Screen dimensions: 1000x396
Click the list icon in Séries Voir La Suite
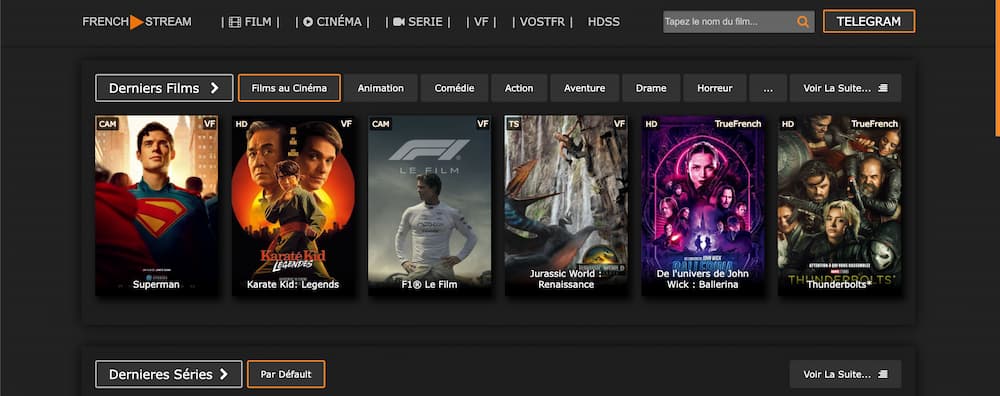883,374
